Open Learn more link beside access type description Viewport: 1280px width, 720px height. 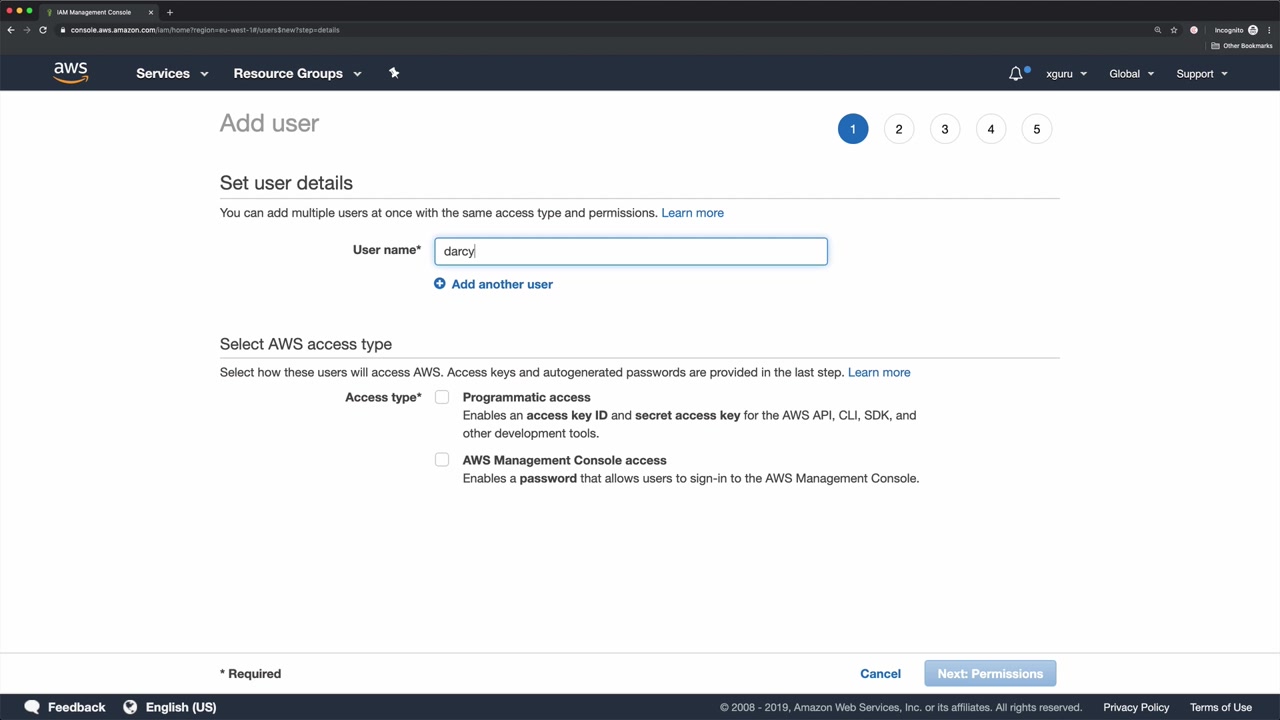click(879, 372)
